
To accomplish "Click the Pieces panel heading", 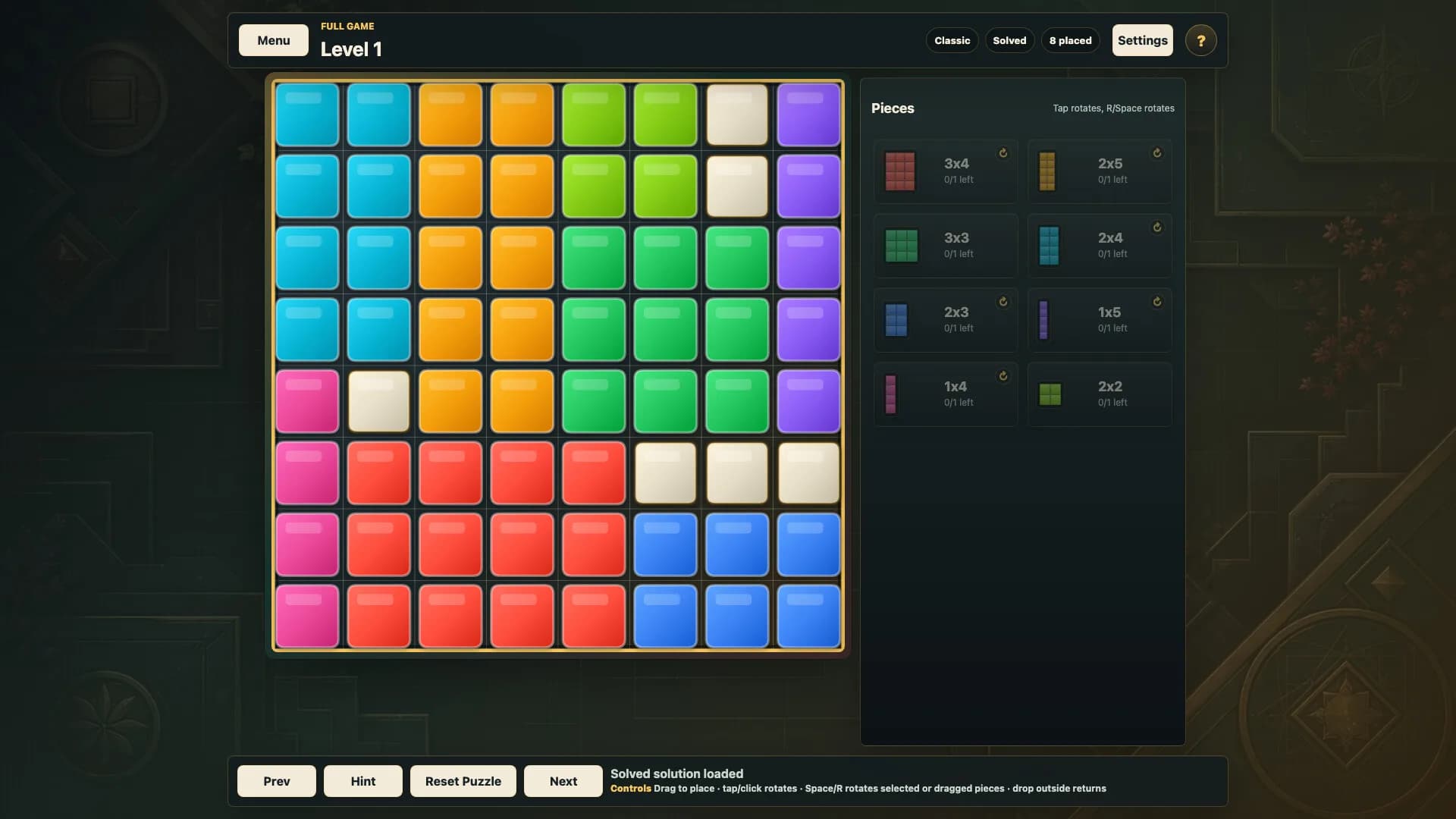I will [893, 108].
